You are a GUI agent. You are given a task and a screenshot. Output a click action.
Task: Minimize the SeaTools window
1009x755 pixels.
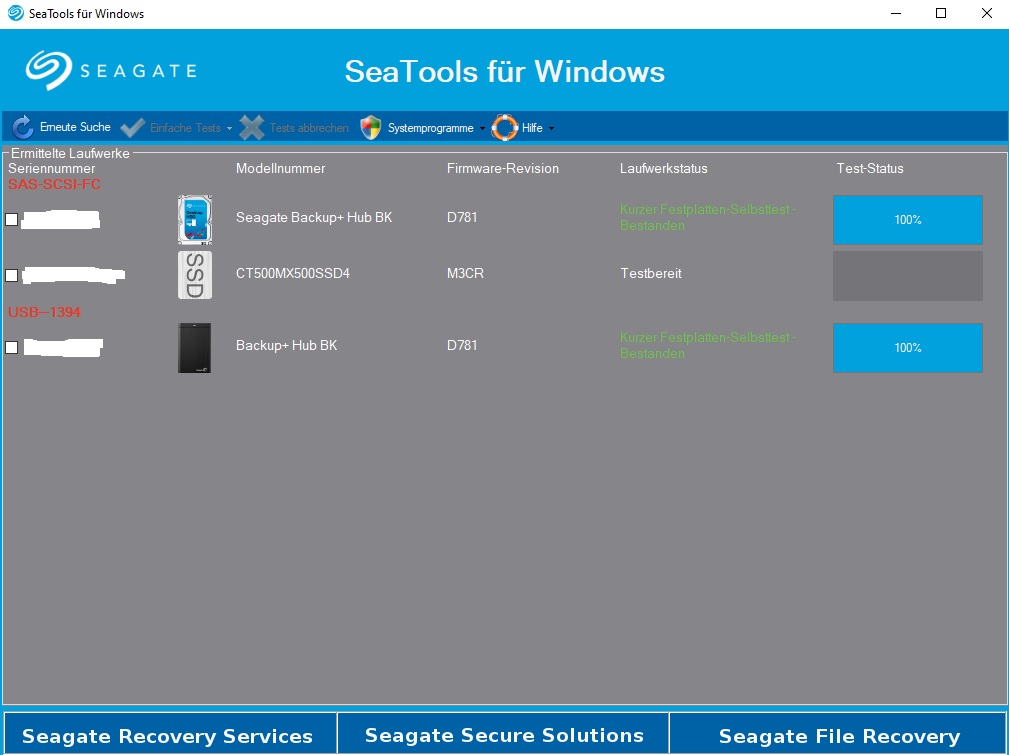click(896, 13)
